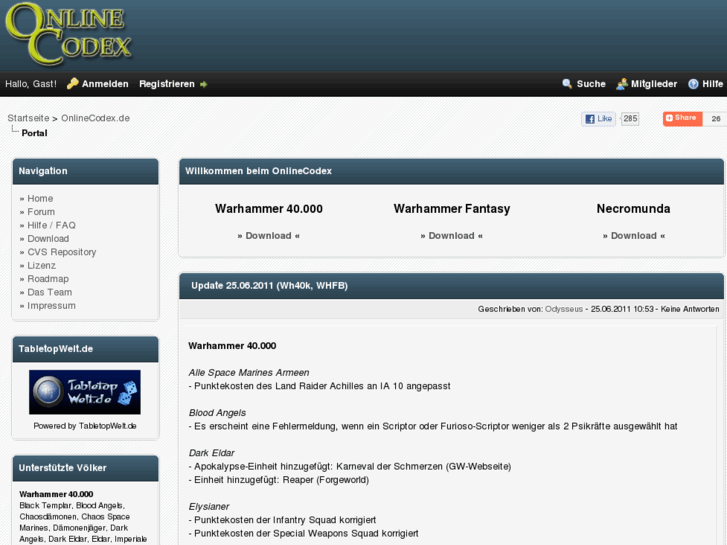This screenshot has width=727, height=545.
Task: Click the Facebook Like button
Action: pos(599,119)
